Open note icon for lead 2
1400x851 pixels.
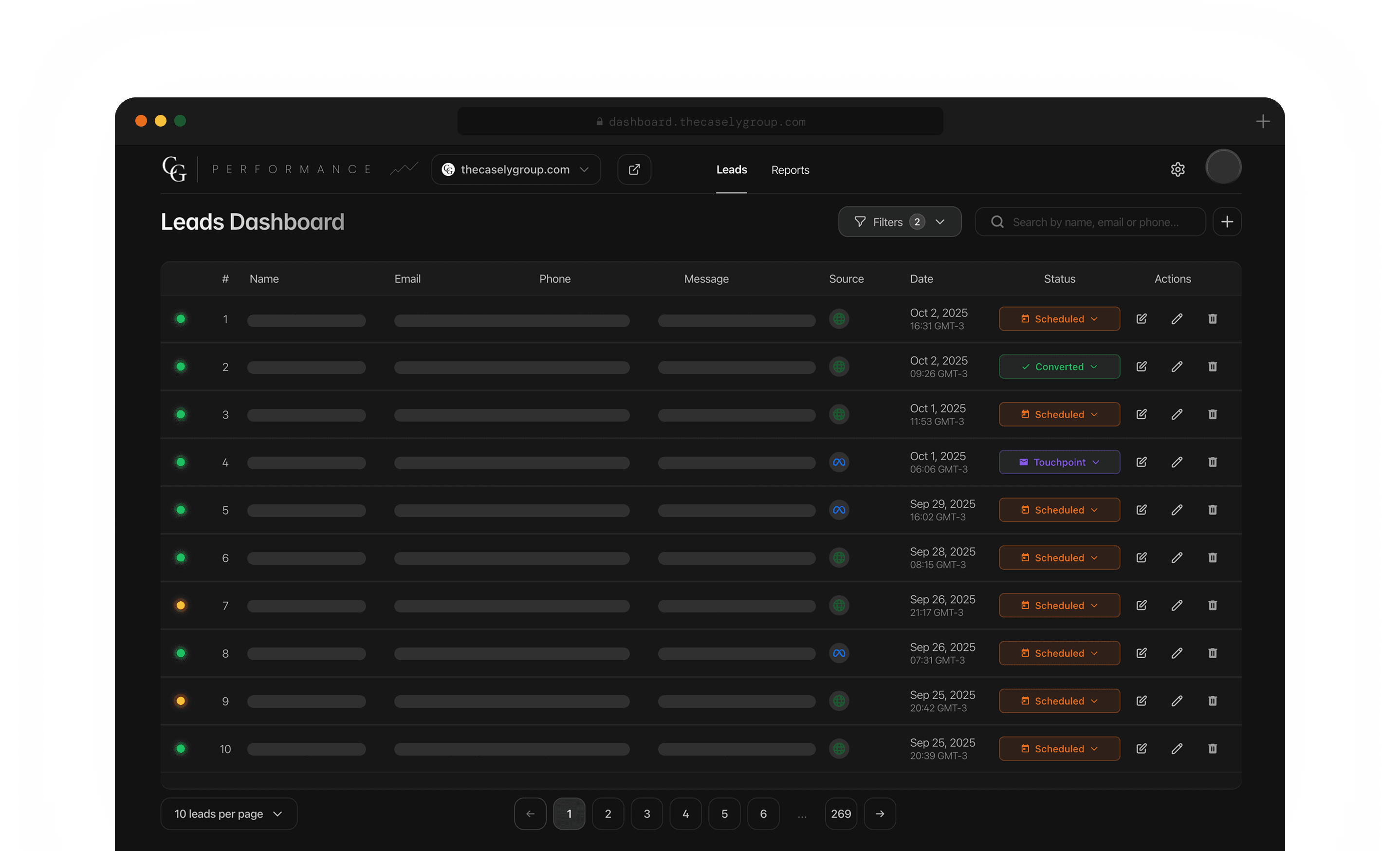1141,367
